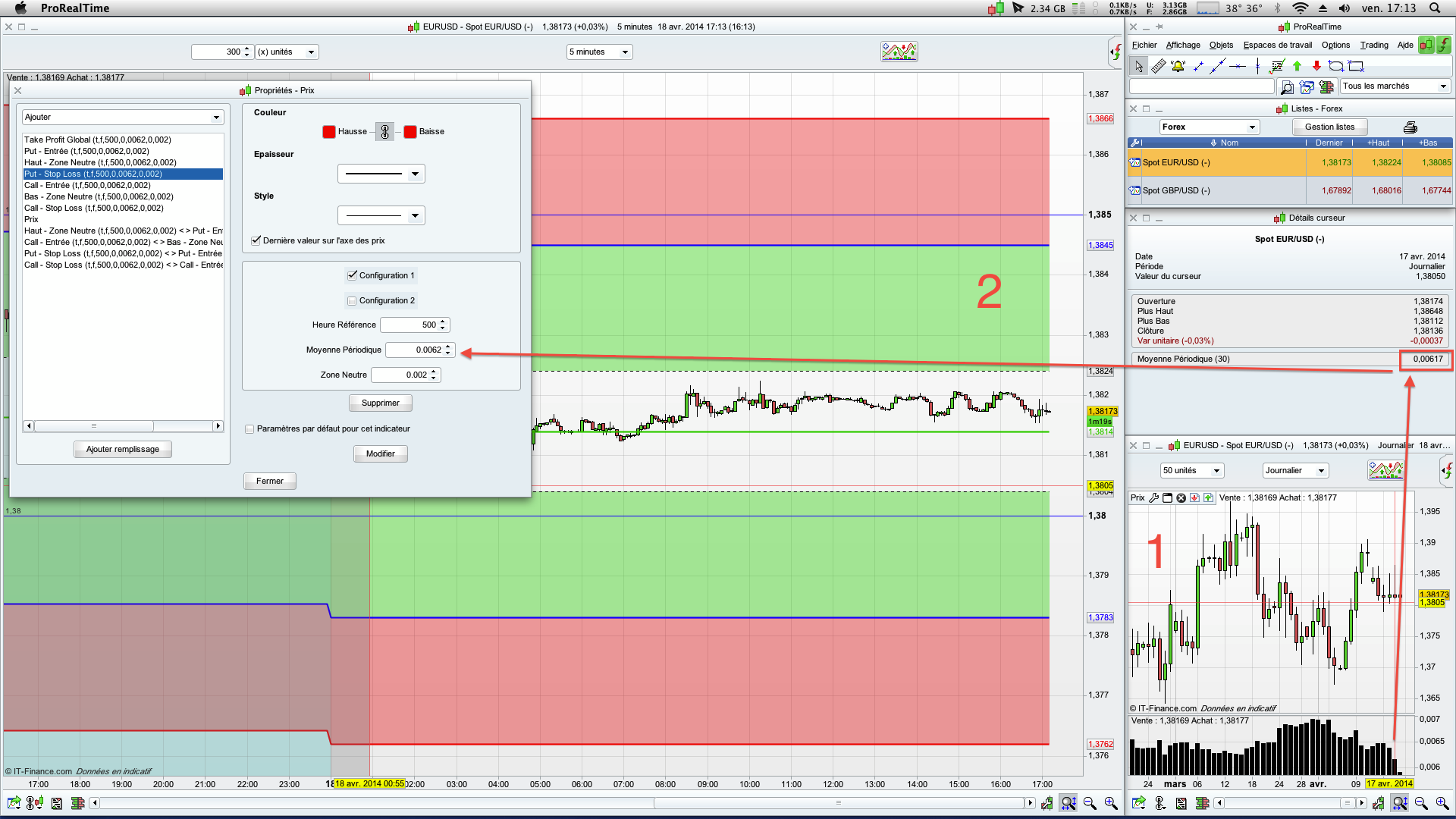1456x819 pixels.
Task: Click the red Hausse color swatch
Action: (x=329, y=131)
